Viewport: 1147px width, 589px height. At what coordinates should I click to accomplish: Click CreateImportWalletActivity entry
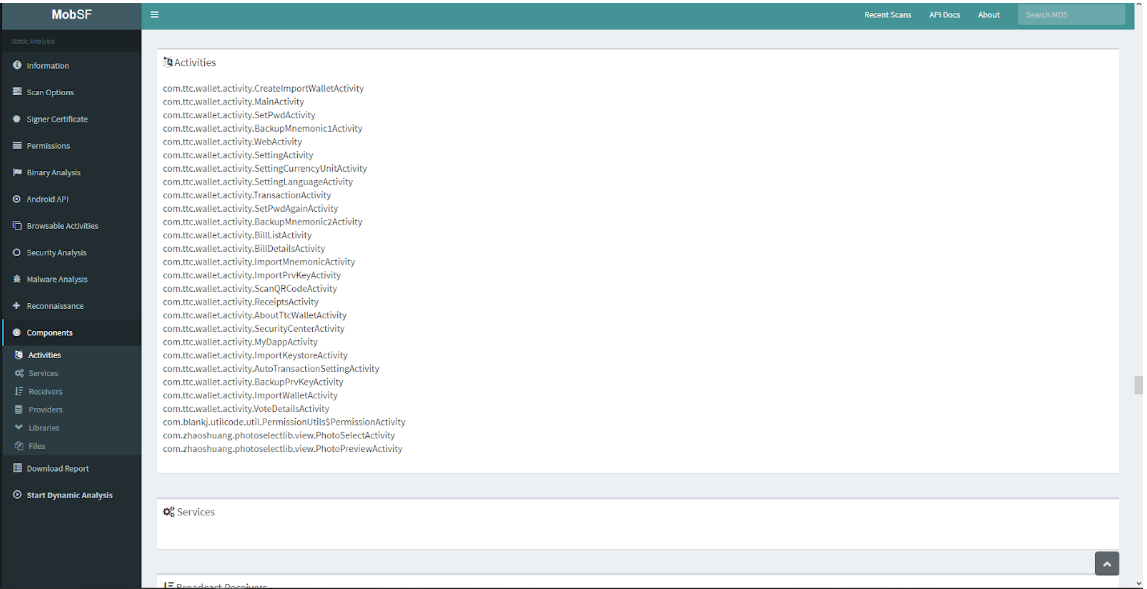[263, 89]
